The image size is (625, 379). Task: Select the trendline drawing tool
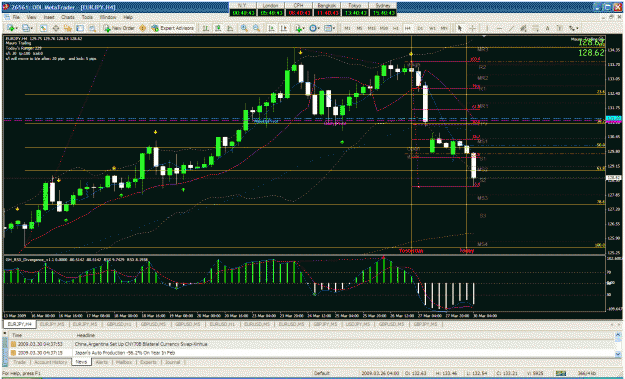(x=511, y=28)
